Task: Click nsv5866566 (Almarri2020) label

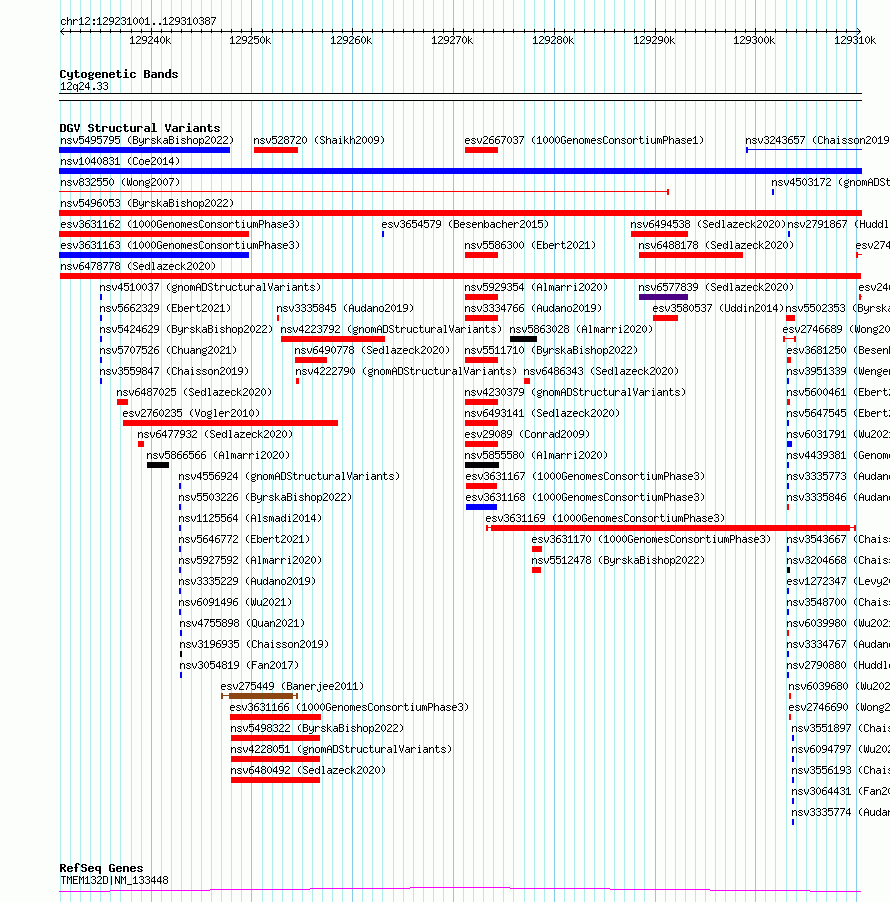Action: 217,455
